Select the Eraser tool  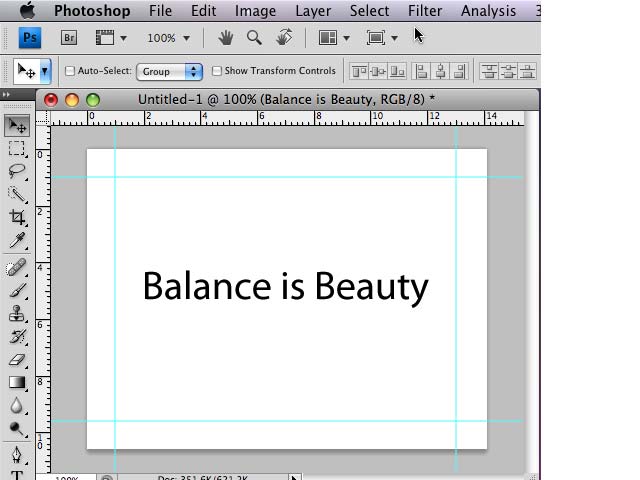[17, 360]
